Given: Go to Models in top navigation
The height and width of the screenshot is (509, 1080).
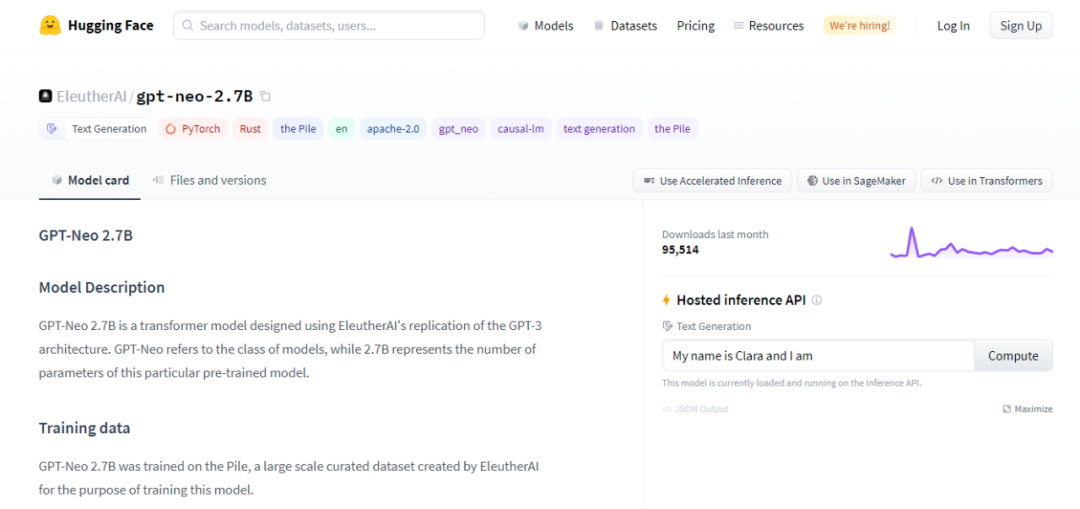Looking at the screenshot, I should [545, 26].
